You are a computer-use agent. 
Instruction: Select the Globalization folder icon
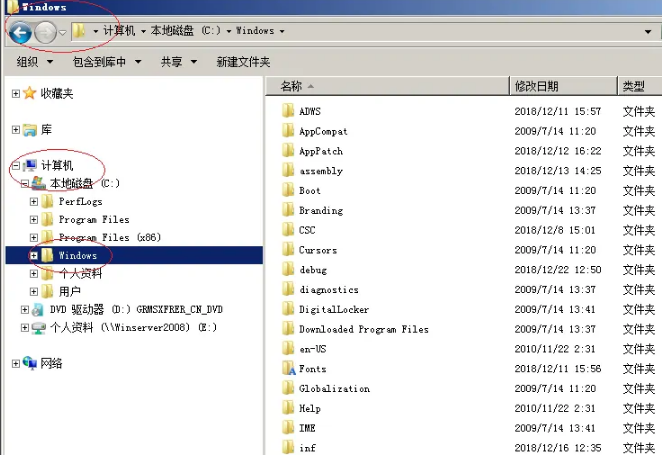[288, 388]
